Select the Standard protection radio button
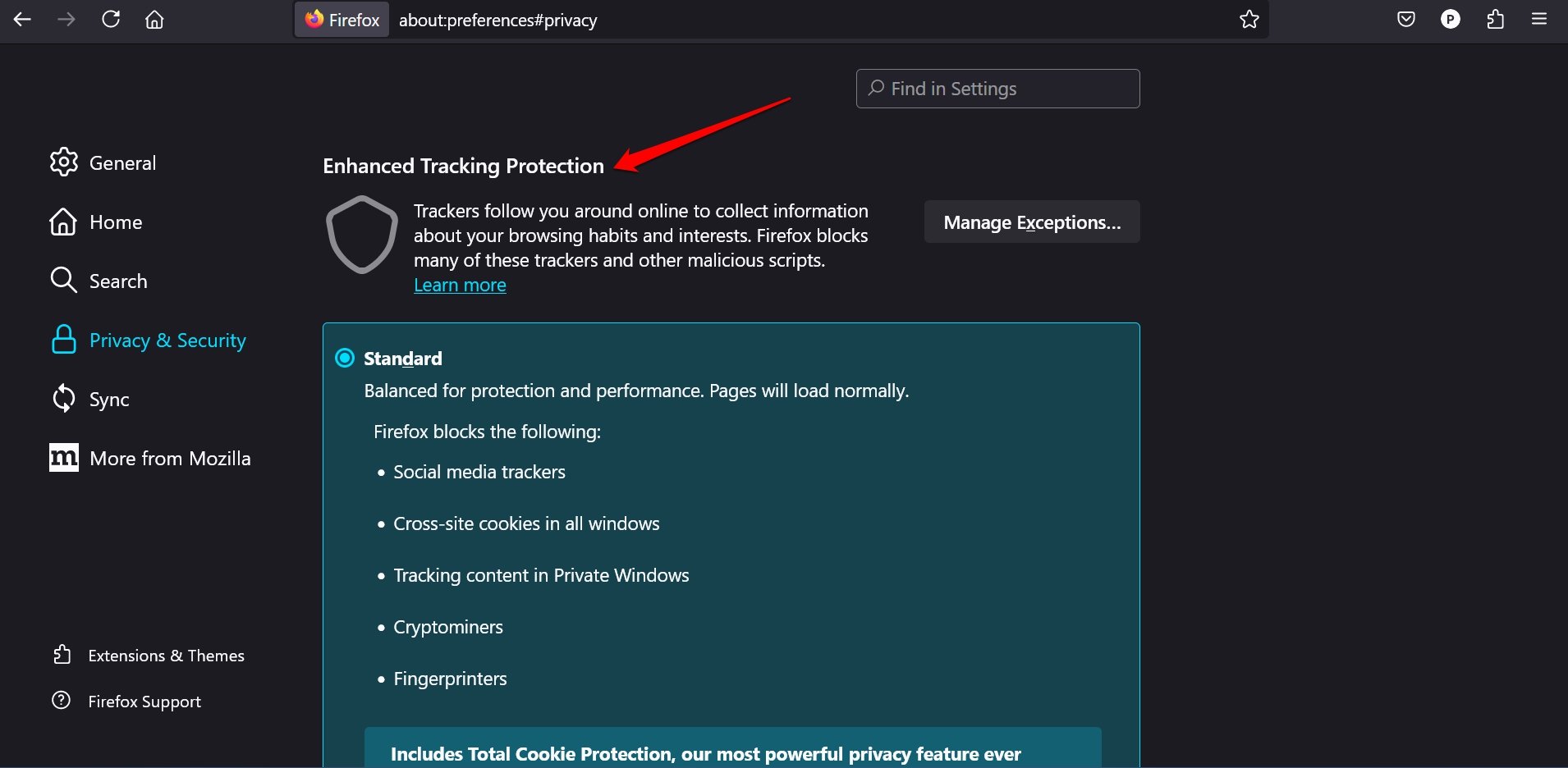Viewport: 1568px width, 768px height. (x=345, y=358)
